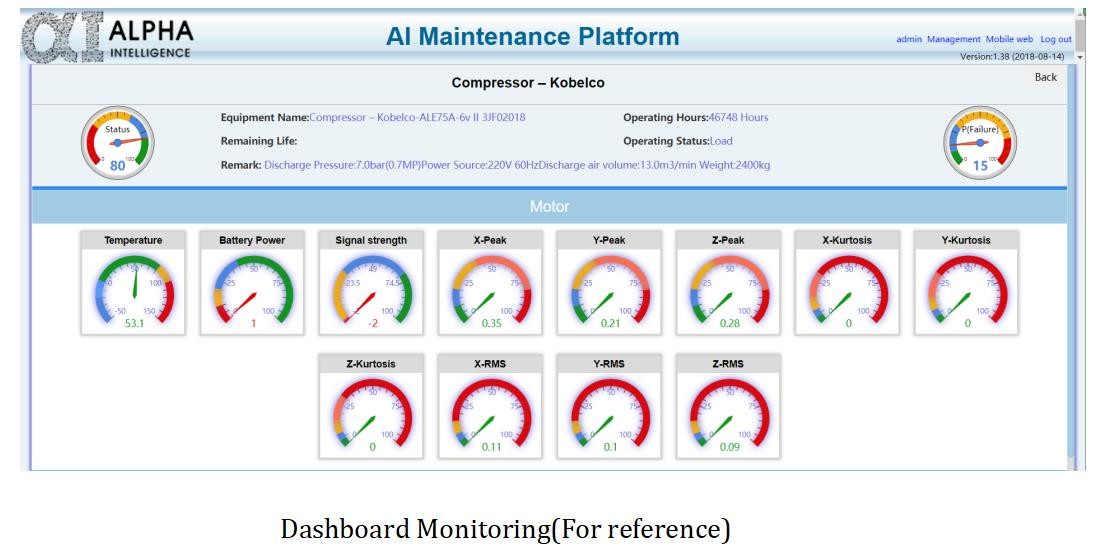Open the Management link

(x=954, y=40)
